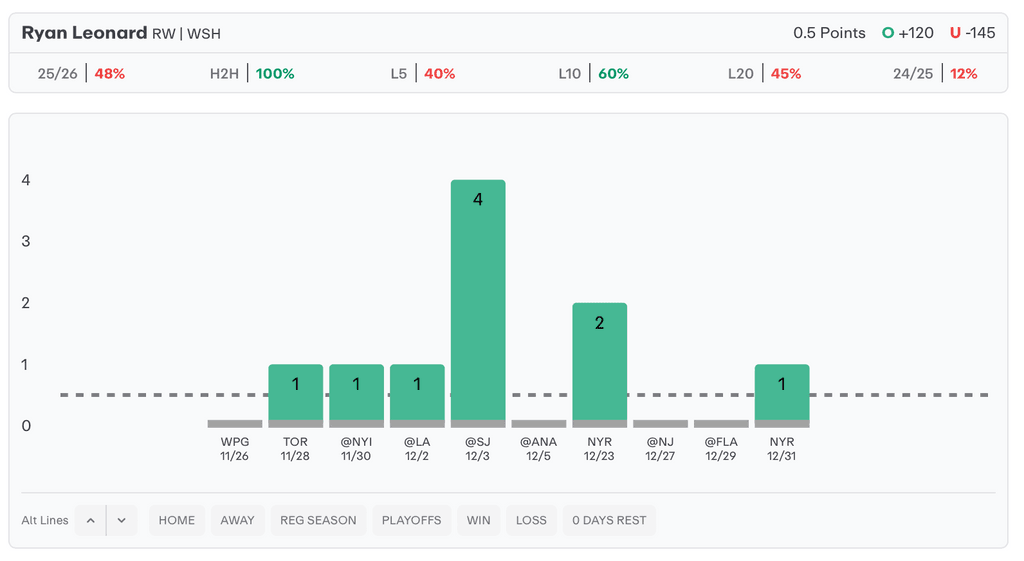Switch to L10 games split

[593, 74]
